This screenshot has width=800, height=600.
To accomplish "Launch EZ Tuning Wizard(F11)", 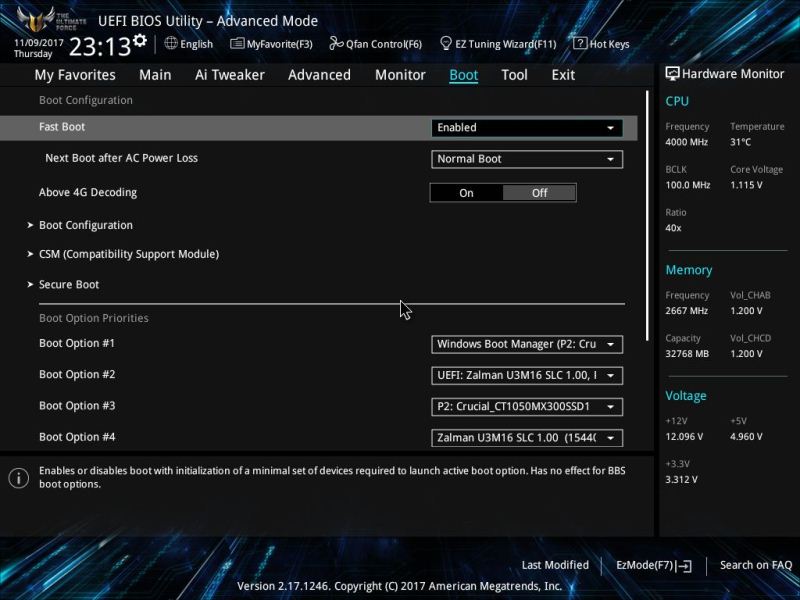I will click(x=498, y=44).
